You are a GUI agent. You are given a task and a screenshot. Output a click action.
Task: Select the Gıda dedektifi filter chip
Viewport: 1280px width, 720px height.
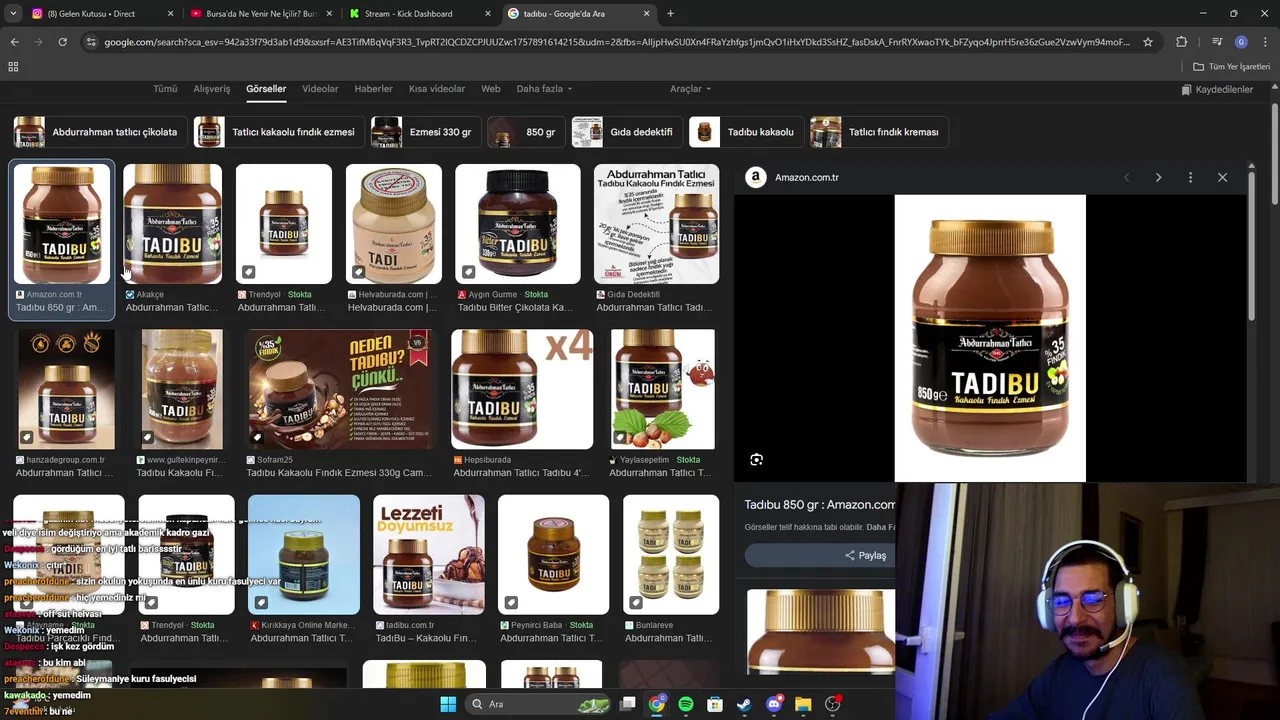[x=626, y=132]
